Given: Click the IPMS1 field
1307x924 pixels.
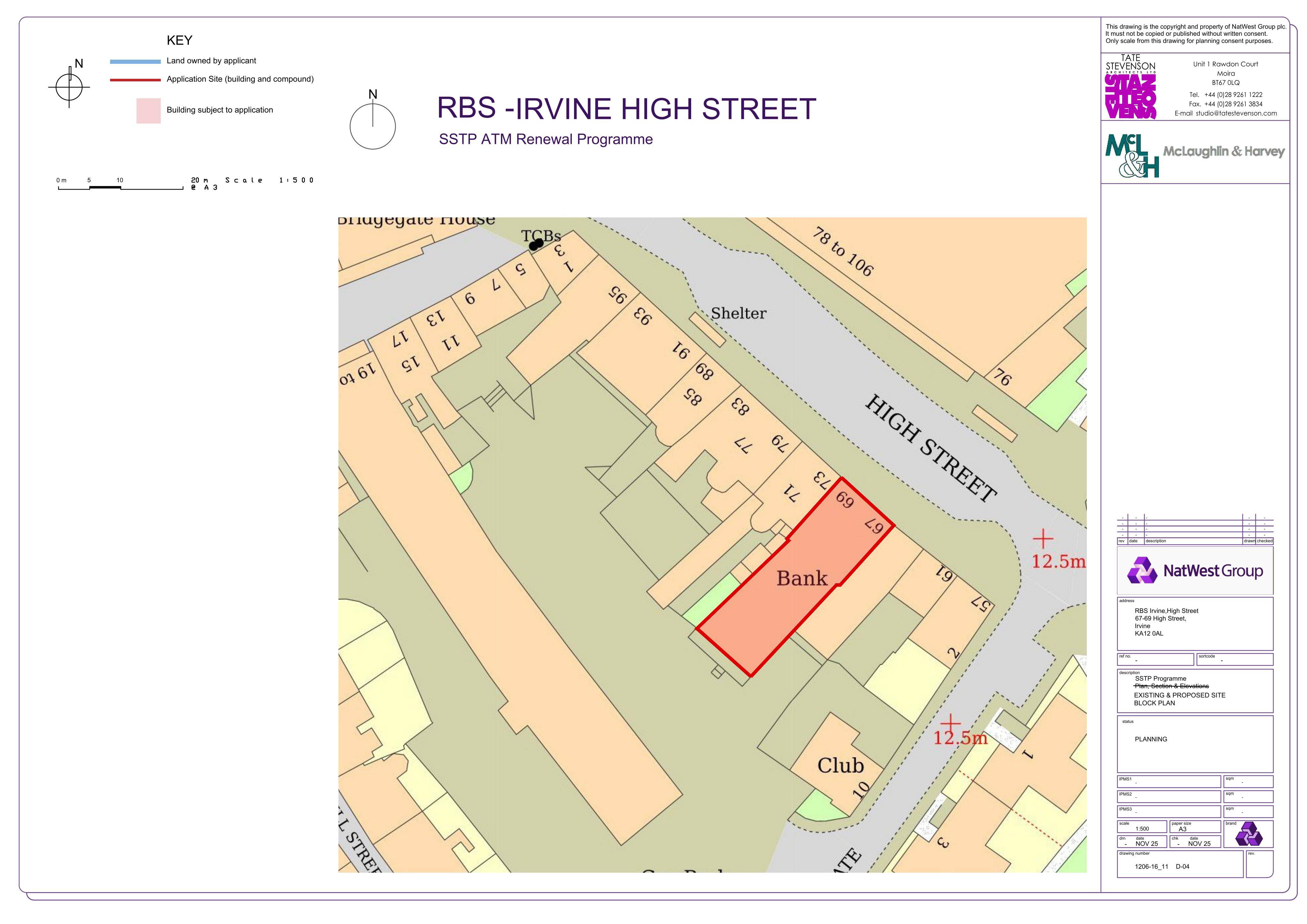Looking at the screenshot, I should point(1169,781).
